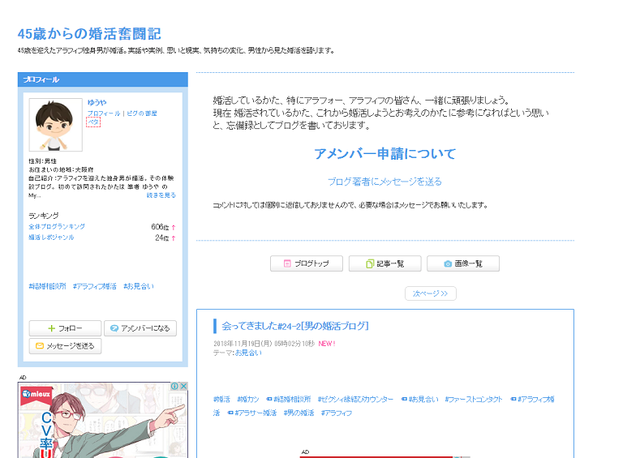The width and height of the screenshot is (640, 458).
Task: Open the blog title 45歳からの婚活奮闘記
Action: (x=89, y=33)
